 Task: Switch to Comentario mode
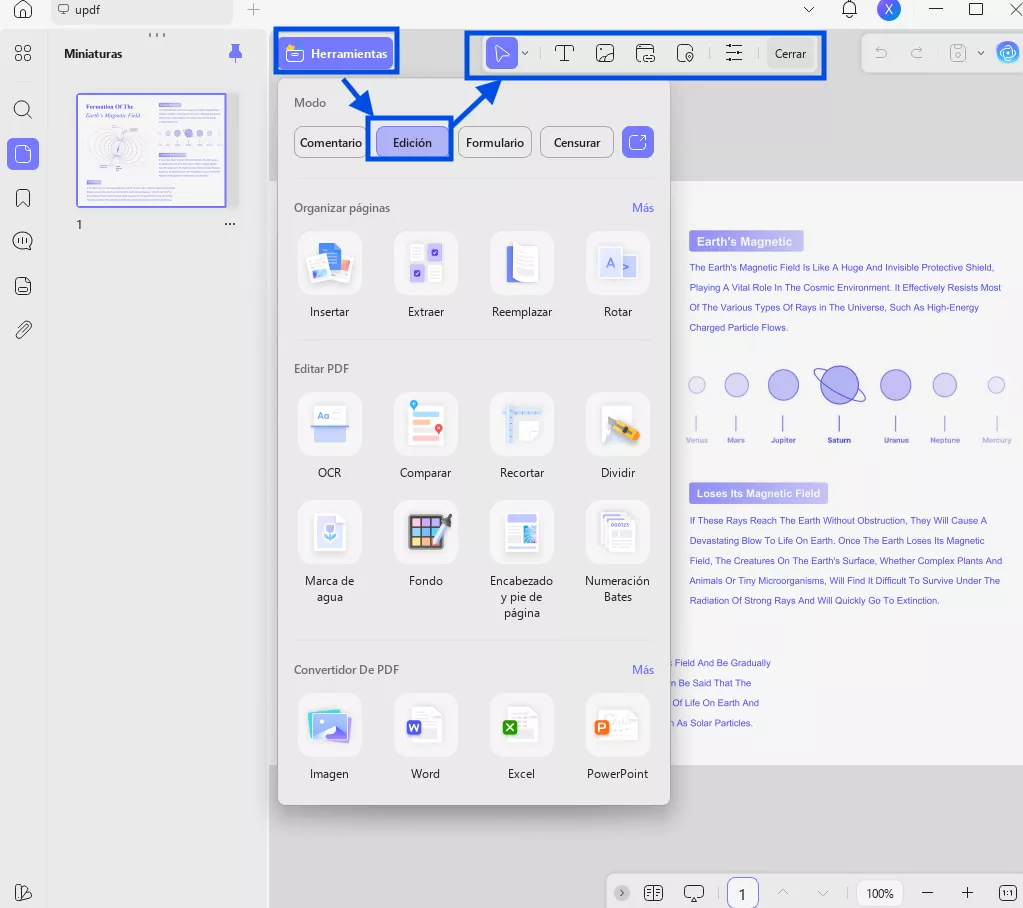330,142
